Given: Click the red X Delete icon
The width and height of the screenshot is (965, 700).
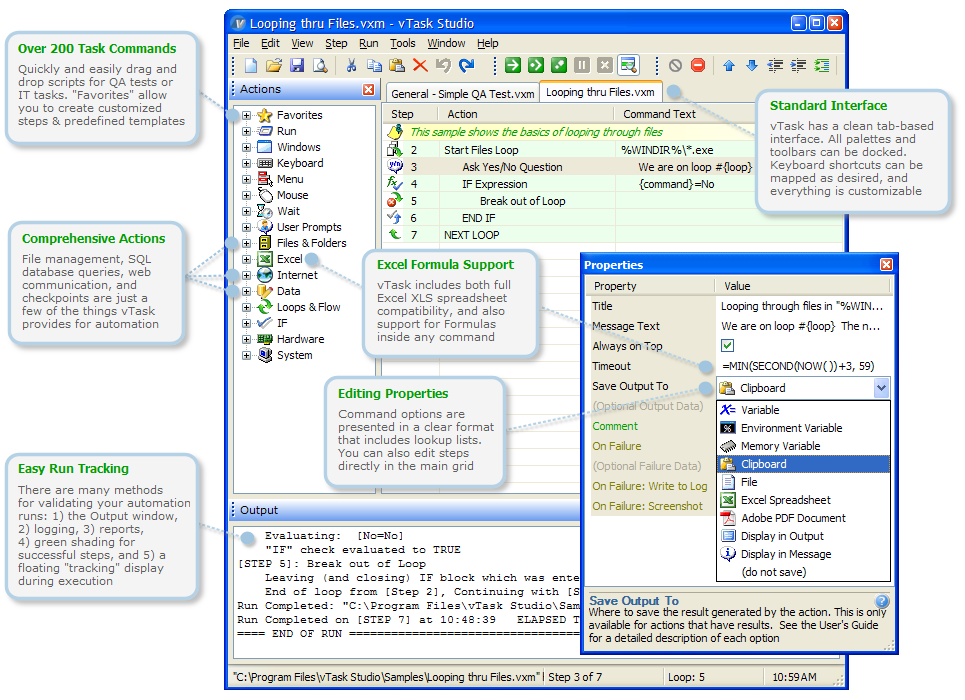Looking at the screenshot, I should [x=420, y=66].
